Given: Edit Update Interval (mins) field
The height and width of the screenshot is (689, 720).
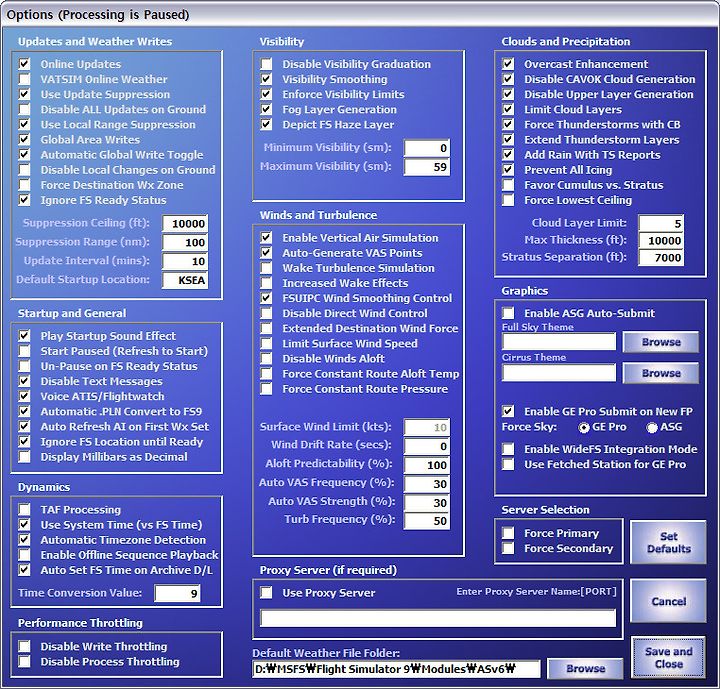Looking at the screenshot, I should coord(185,261).
